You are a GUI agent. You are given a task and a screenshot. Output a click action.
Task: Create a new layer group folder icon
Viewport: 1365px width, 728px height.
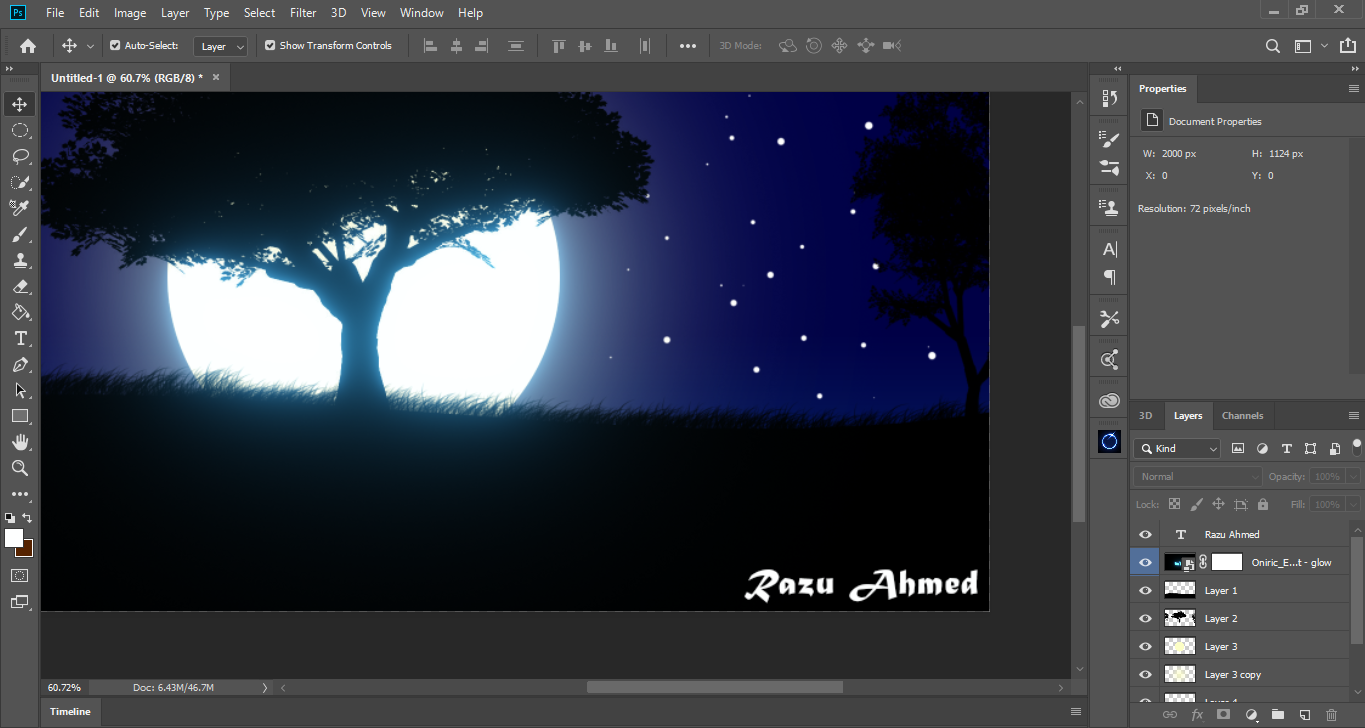[x=1278, y=715]
